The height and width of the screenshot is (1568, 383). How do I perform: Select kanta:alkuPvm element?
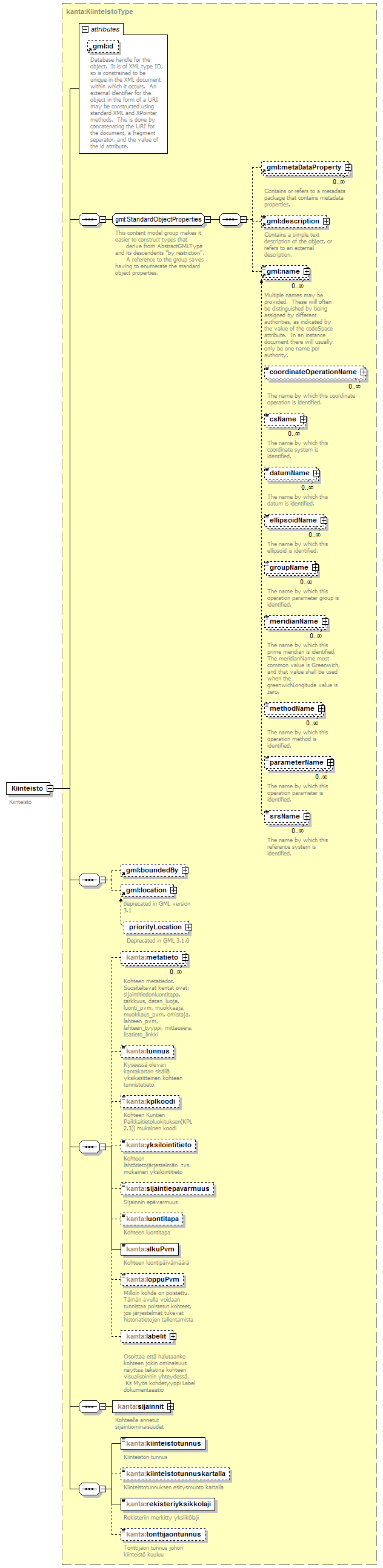click(x=150, y=1249)
